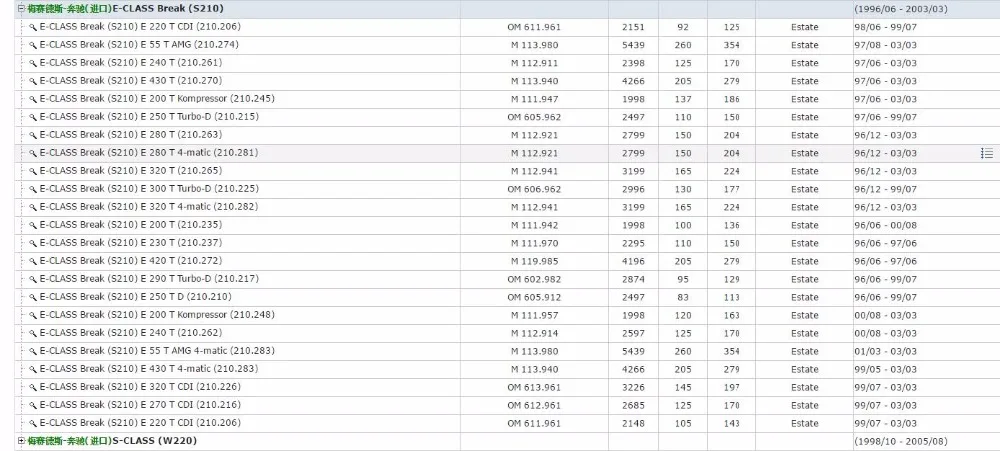
Task: Click the magnifier icon for E 290 T Turbo-D (210.217)
Action: tap(33, 279)
